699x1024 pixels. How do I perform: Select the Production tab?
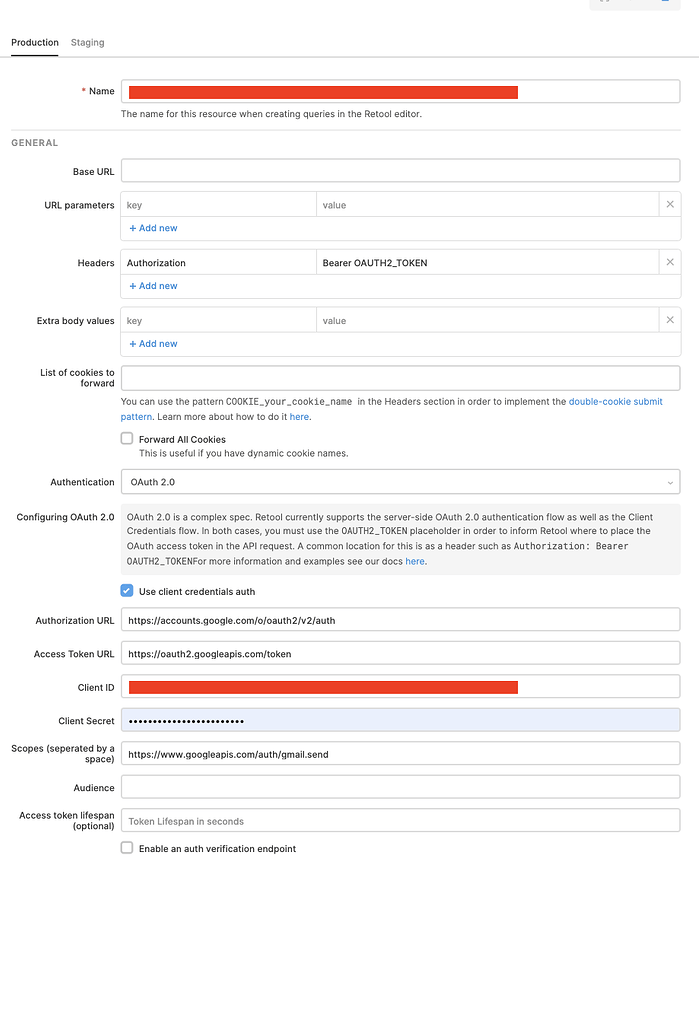[x=35, y=43]
